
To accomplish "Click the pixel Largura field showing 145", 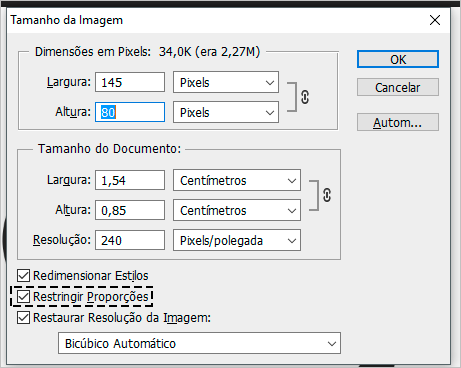I will [130, 82].
